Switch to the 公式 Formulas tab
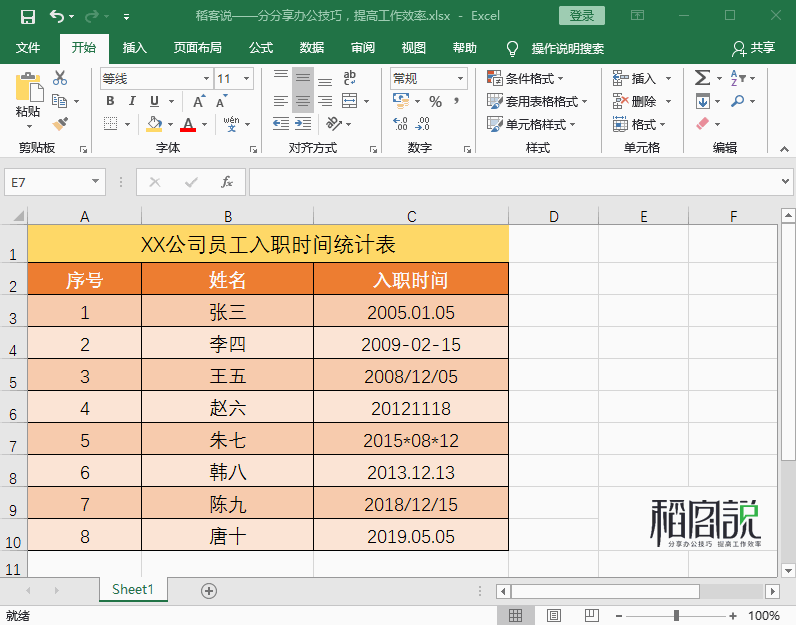 click(261, 48)
